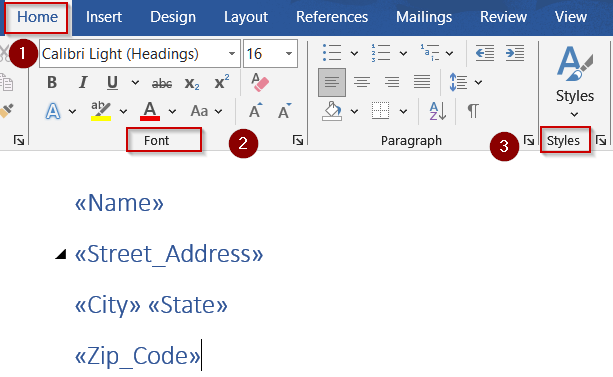
Task: Open bullet library dropdown arrow
Action: [354, 53]
